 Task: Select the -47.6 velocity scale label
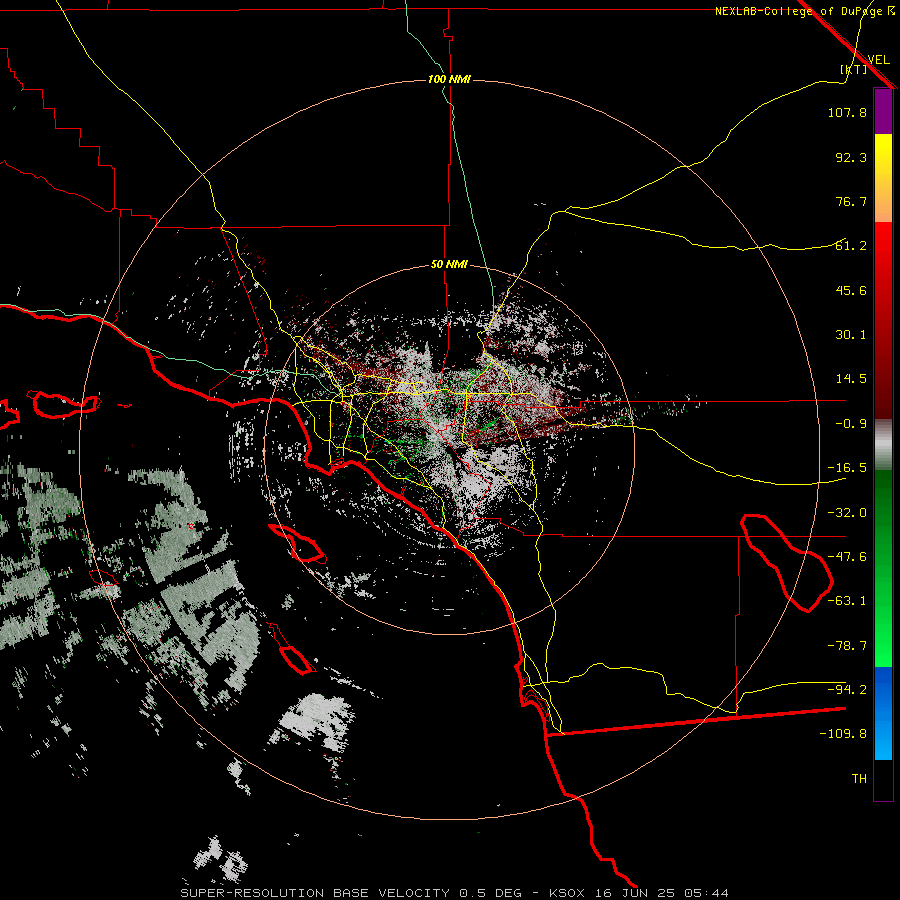[847, 557]
